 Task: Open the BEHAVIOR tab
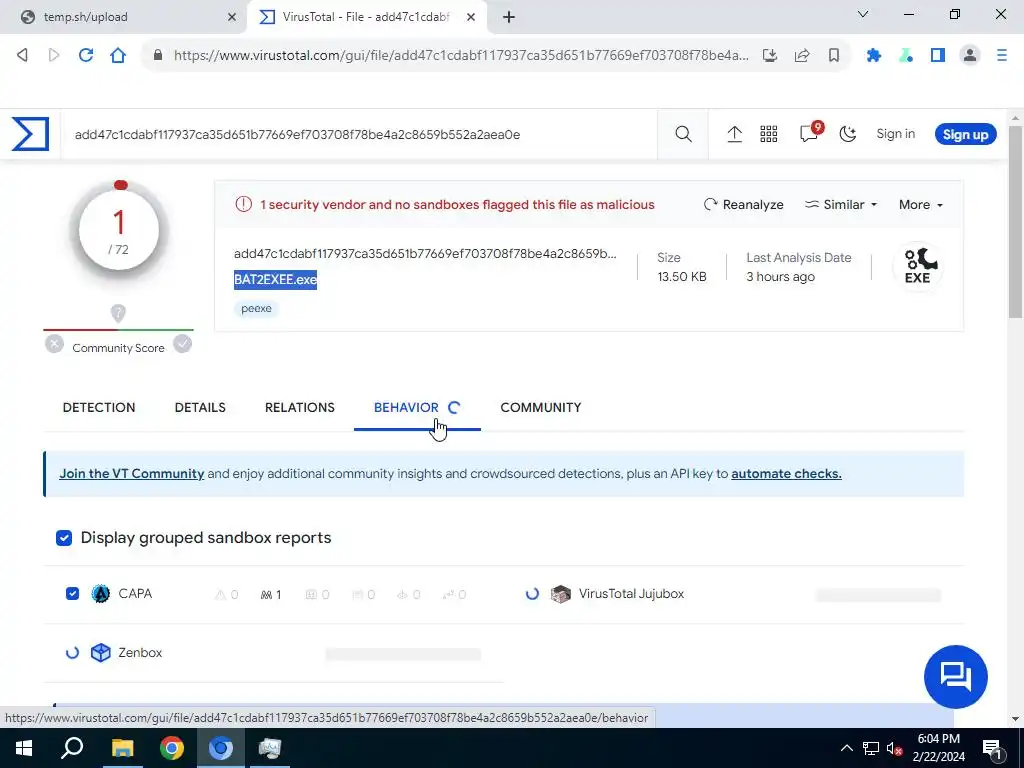[x=406, y=408]
